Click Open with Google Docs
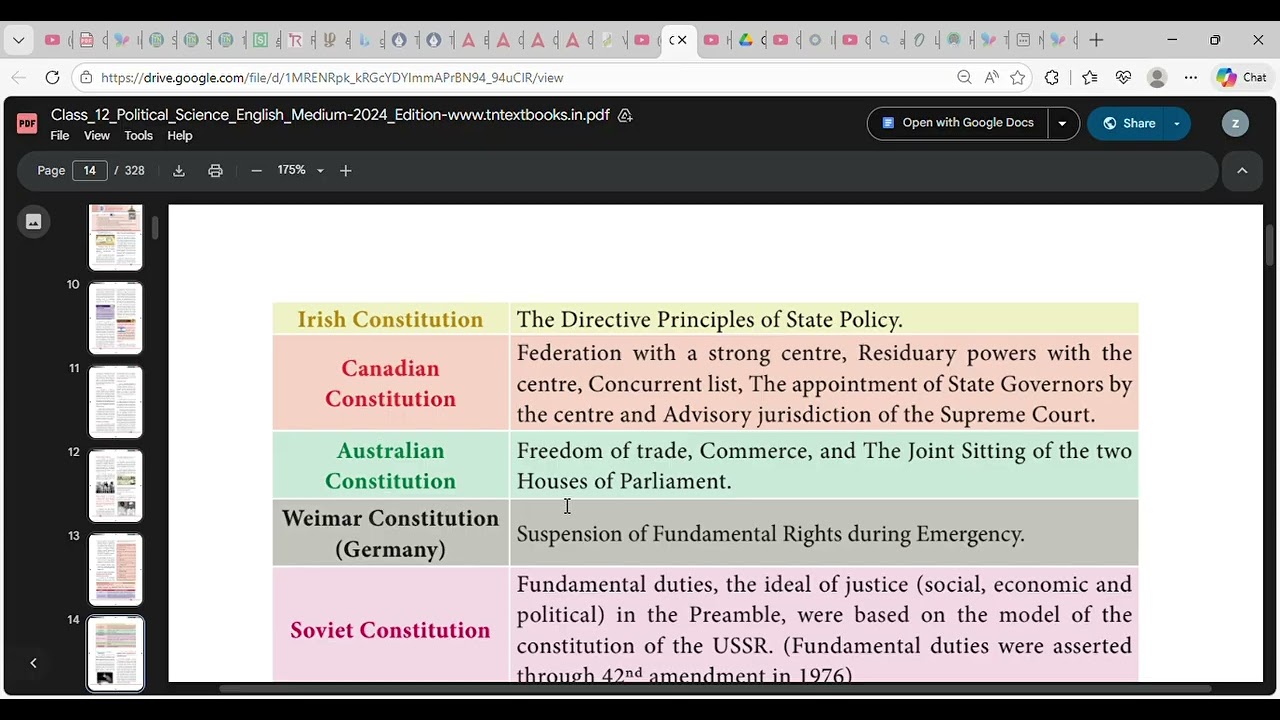 (x=957, y=123)
